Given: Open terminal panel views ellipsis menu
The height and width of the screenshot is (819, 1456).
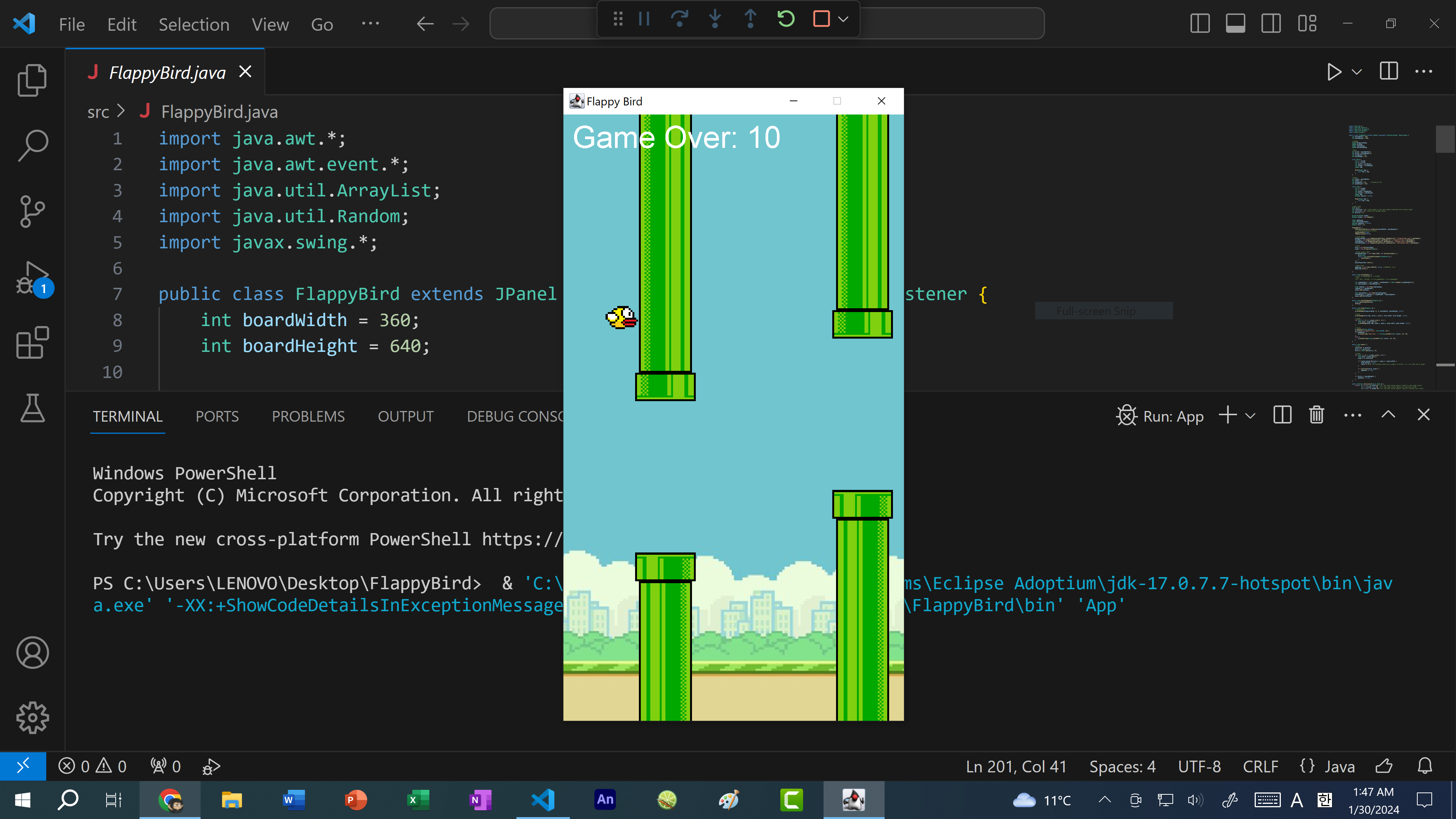Looking at the screenshot, I should 1352,416.
